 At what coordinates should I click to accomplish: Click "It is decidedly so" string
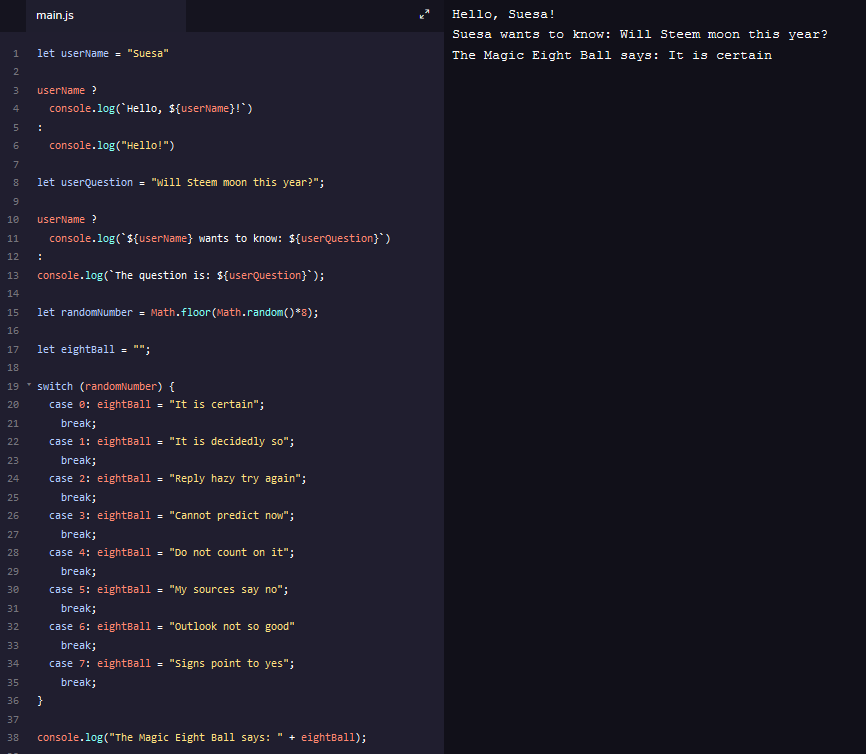coord(229,442)
